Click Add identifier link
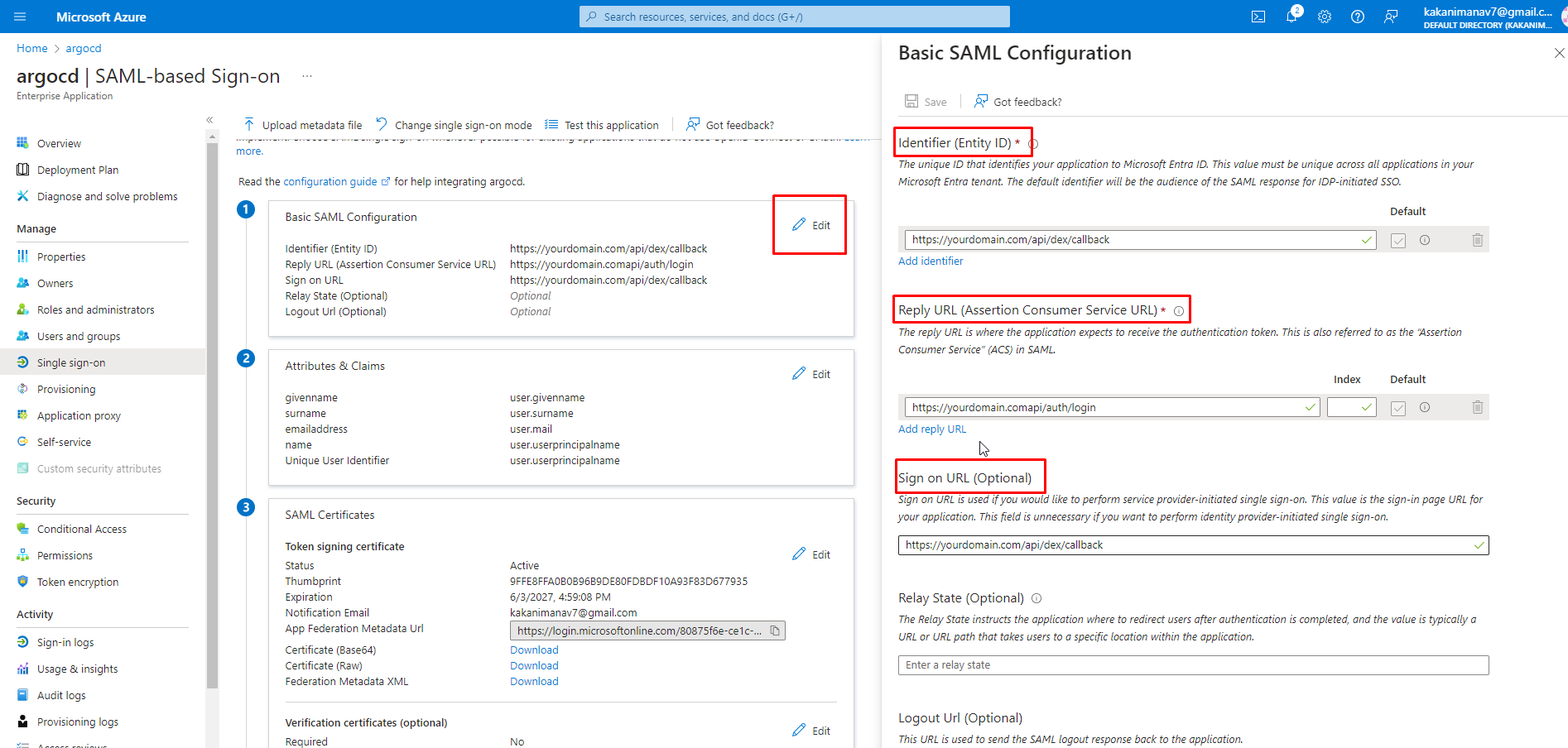 coord(931,261)
